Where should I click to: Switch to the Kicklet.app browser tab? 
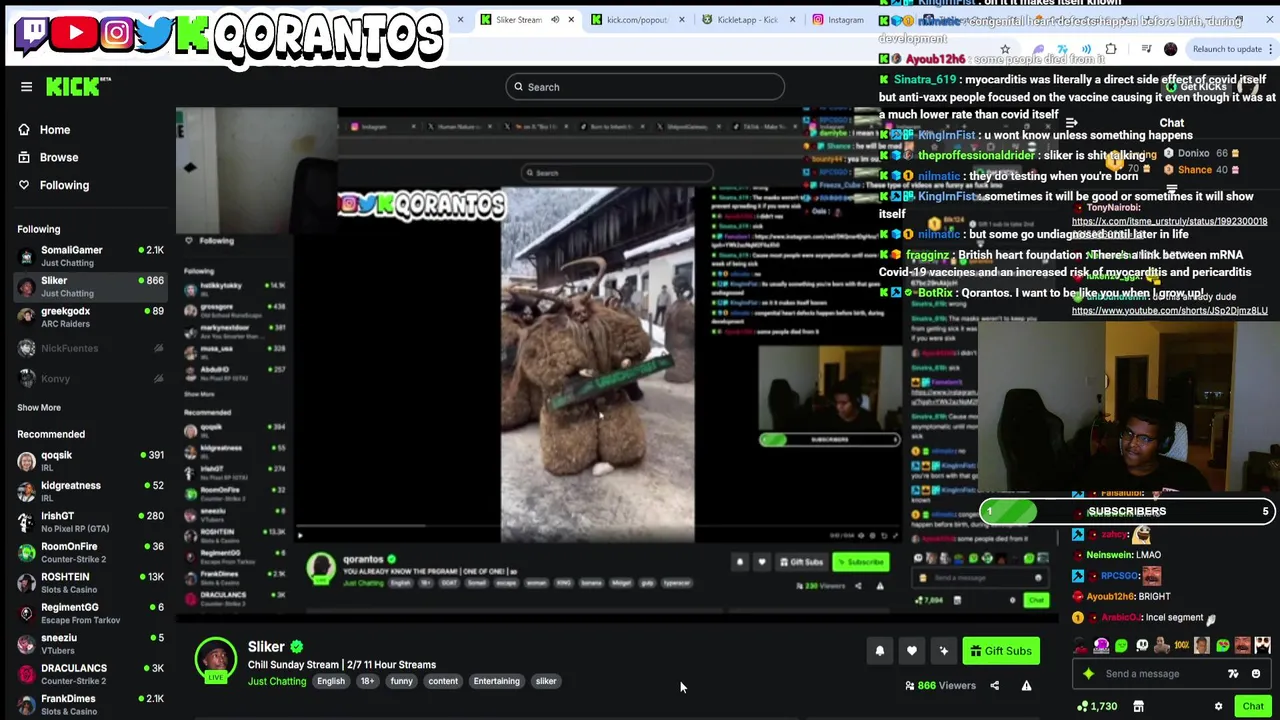[747, 20]
